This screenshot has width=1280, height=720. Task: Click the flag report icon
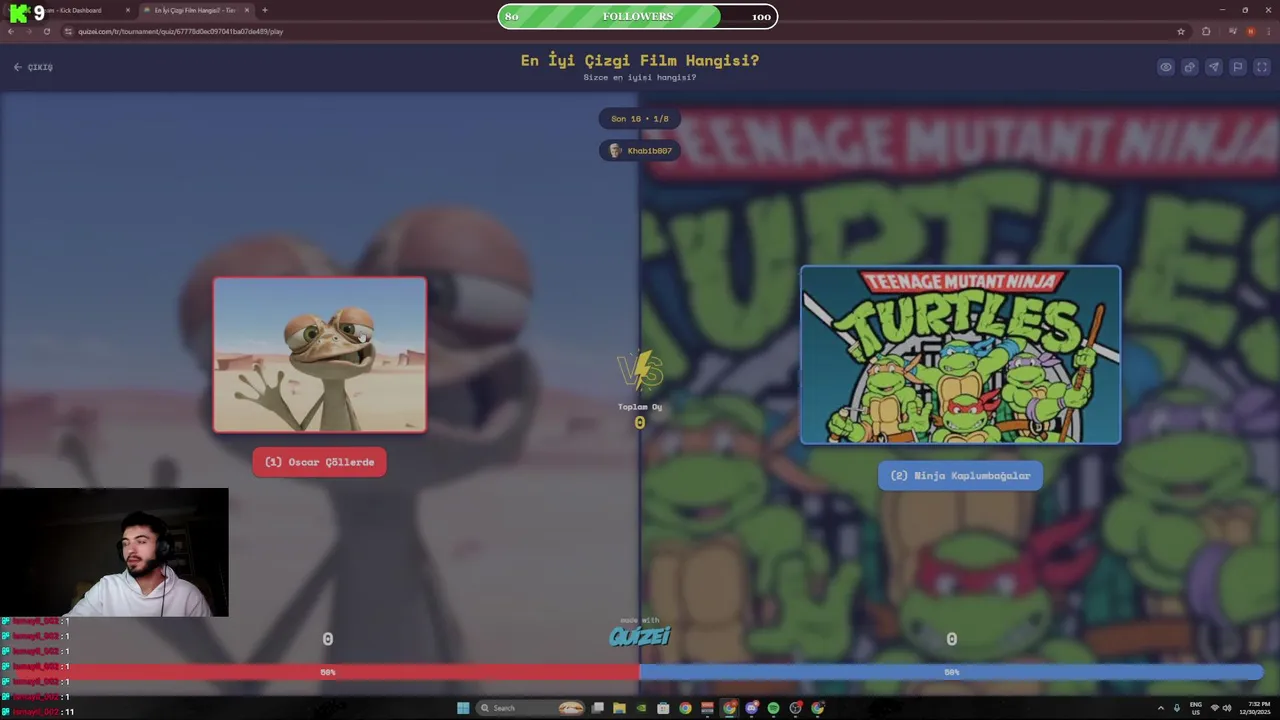pyautogui.click(x=1238, y=67)
